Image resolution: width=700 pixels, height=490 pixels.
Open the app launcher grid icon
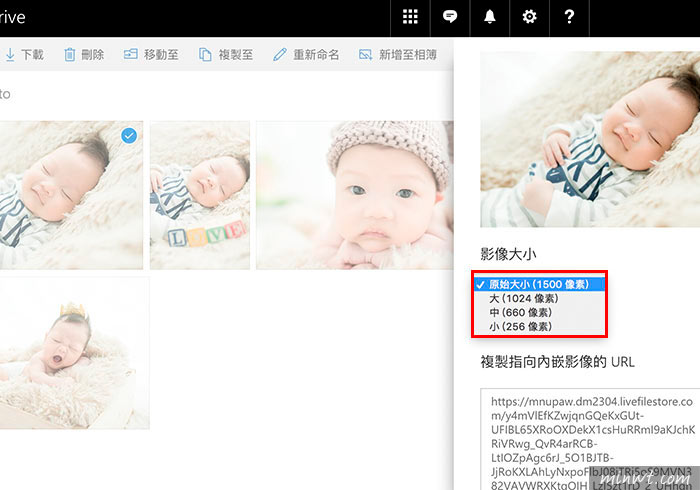click(x=410, y=17)
